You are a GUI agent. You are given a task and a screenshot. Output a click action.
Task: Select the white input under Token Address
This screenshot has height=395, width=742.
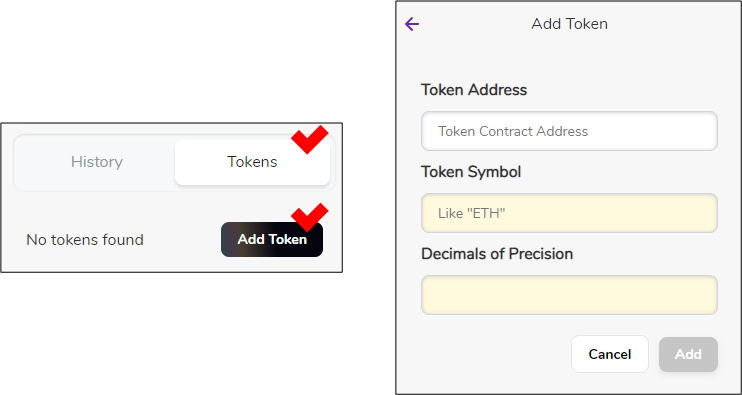(569, 131)
